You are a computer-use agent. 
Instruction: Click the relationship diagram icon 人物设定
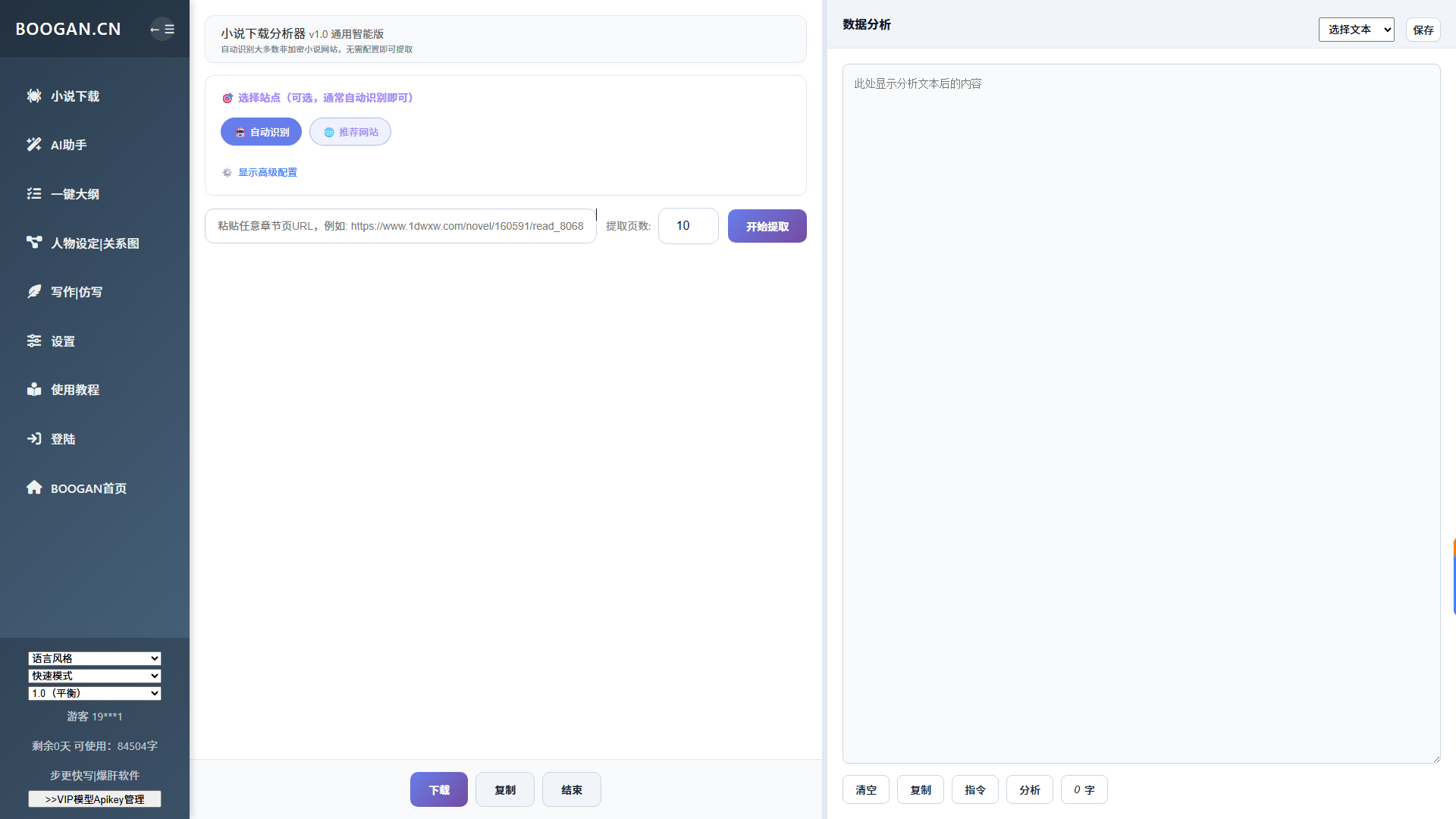point(34,242)
